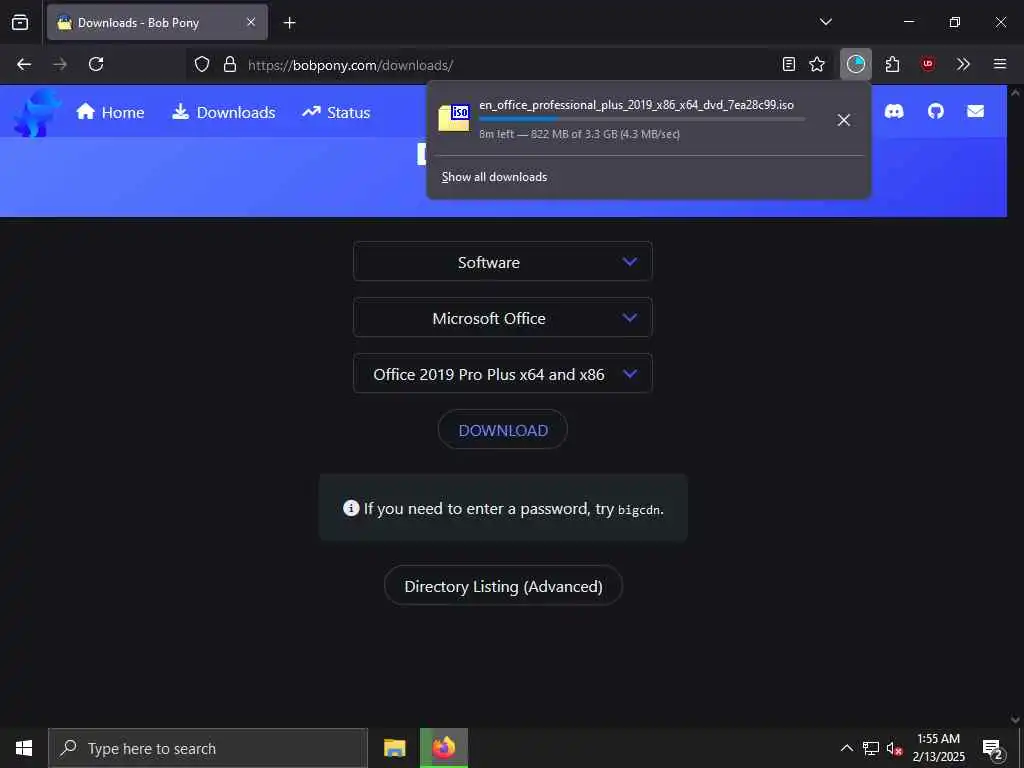Viewport: 1024px width, 768px height.
Task: View site security padlock info
Action: 229,64
